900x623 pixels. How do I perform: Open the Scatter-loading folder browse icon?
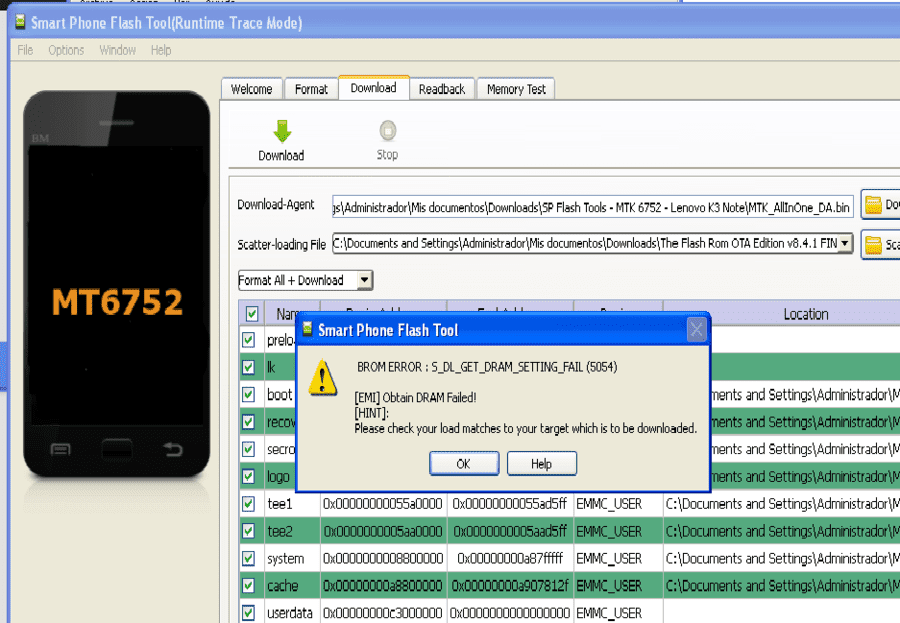(874, 245)
